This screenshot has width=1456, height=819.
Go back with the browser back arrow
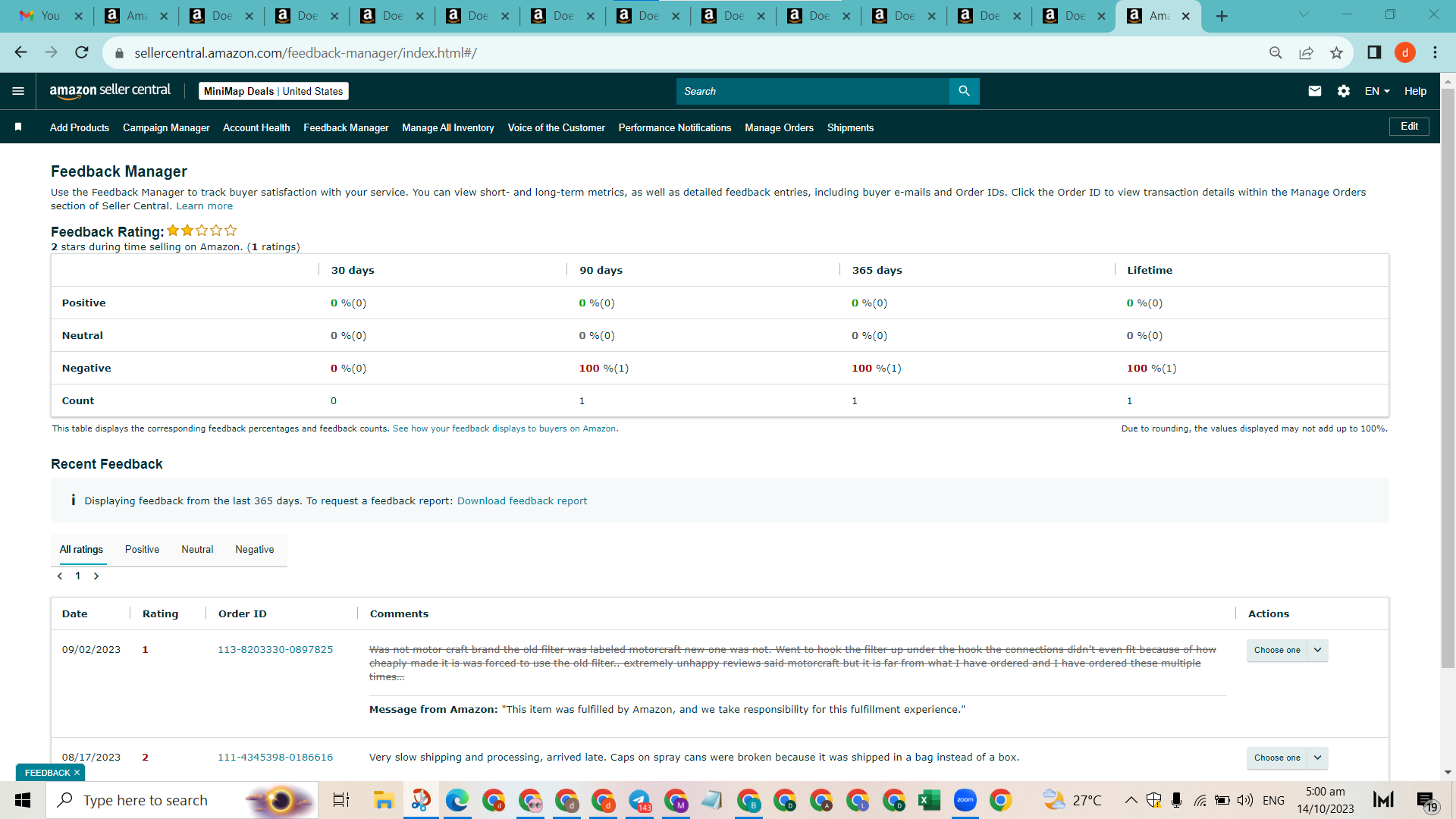(x=21, y=52)
